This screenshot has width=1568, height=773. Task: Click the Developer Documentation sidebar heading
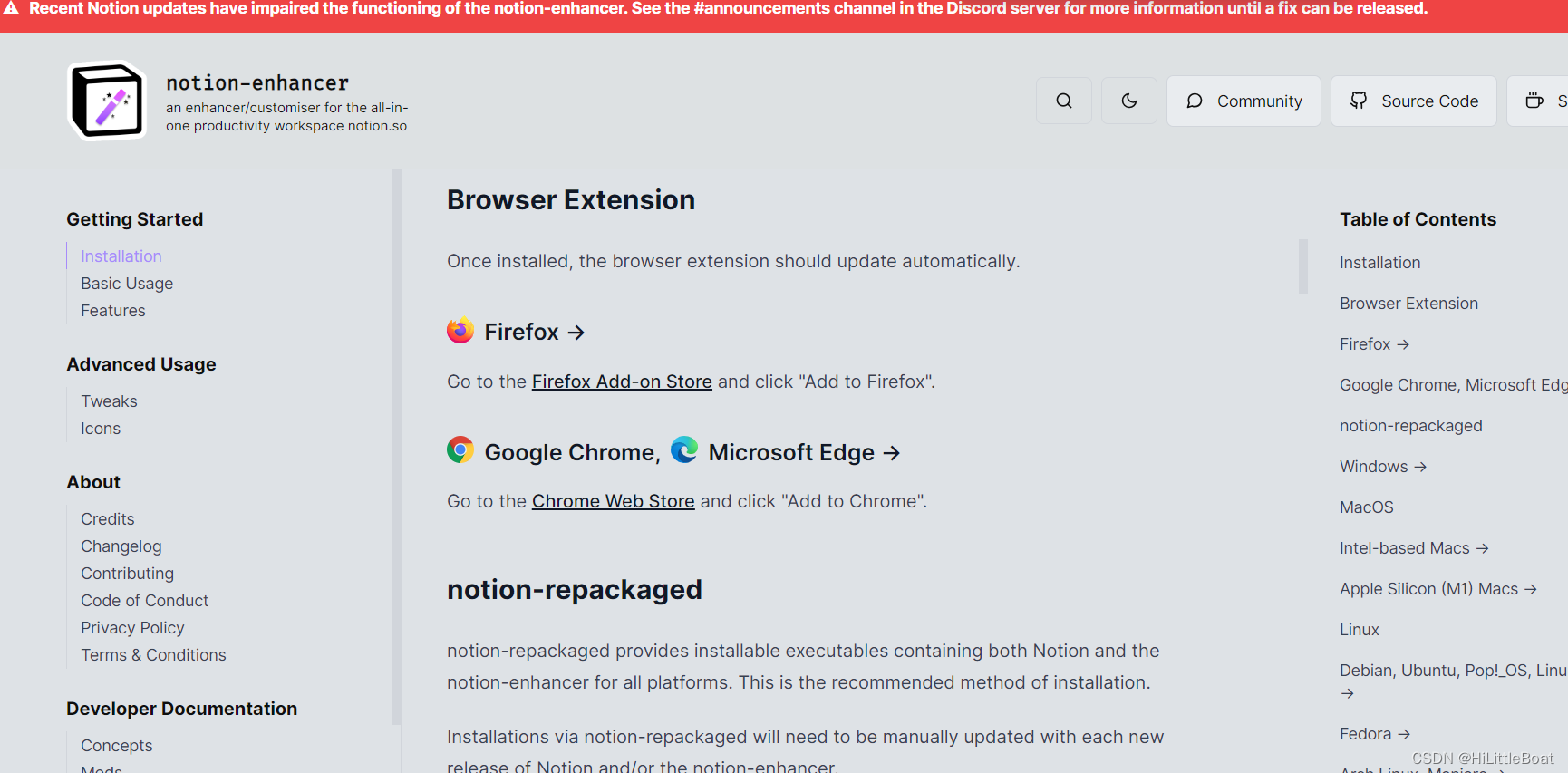tap(182, 709)
